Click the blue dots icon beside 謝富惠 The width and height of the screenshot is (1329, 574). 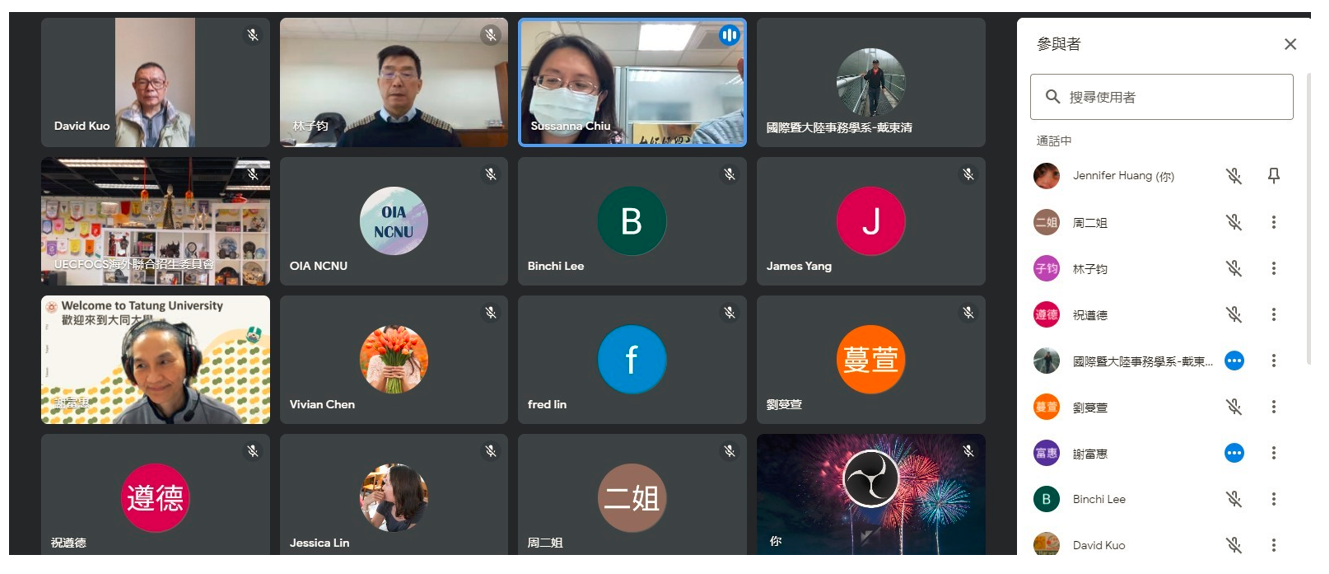1234,453
